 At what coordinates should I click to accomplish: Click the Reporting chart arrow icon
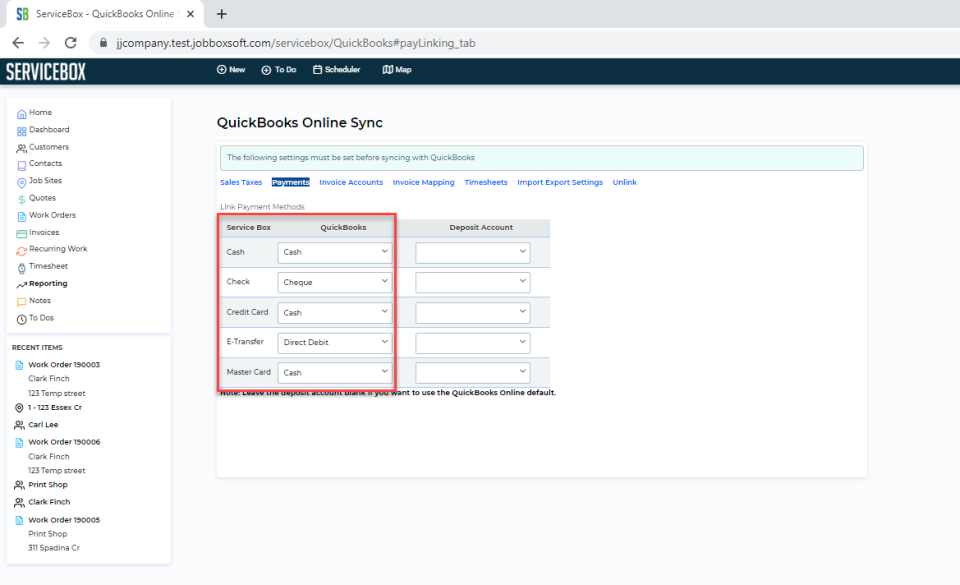point(21,285)
